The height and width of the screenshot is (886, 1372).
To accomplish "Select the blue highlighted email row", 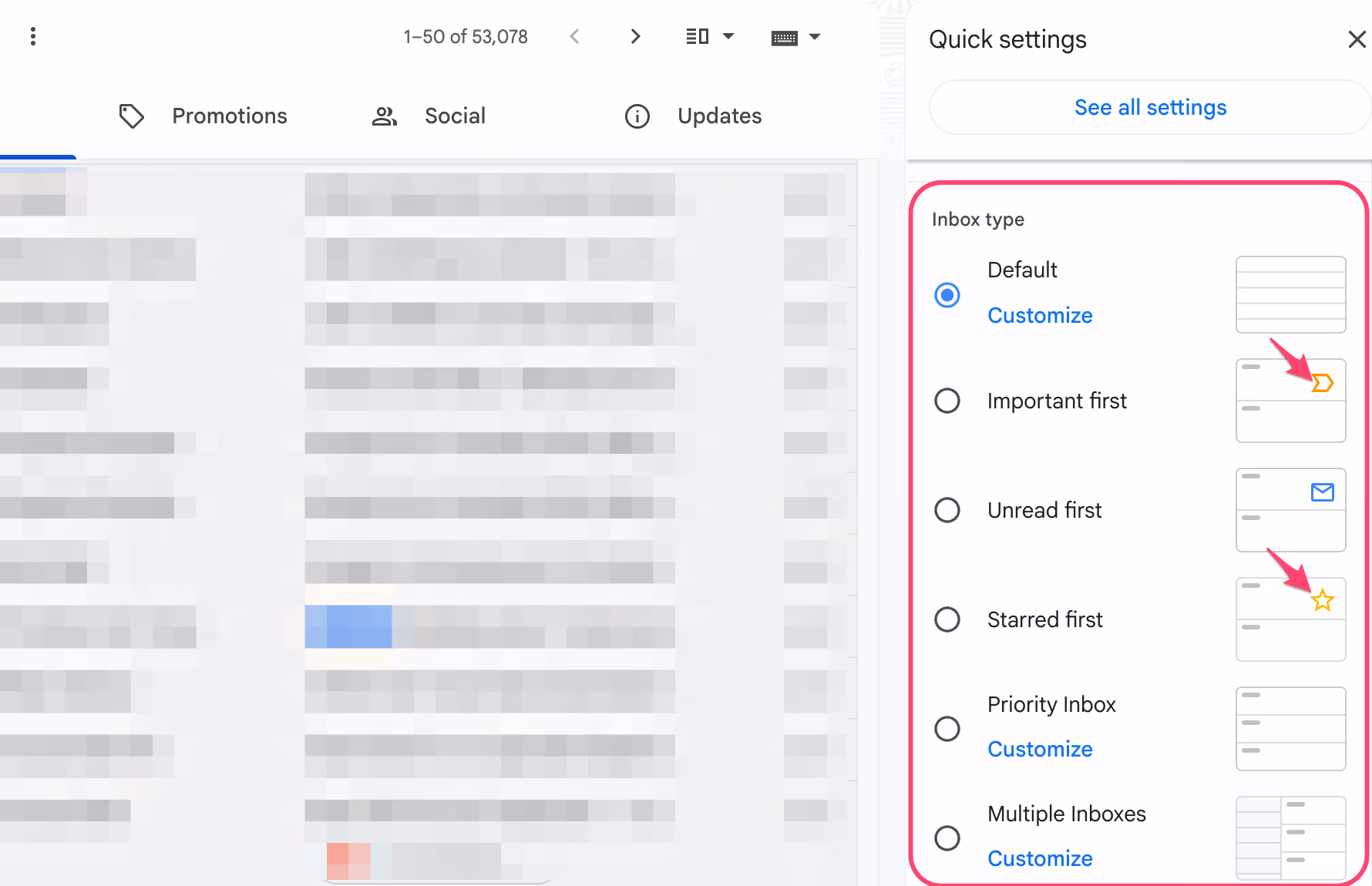I will (348, 626).
